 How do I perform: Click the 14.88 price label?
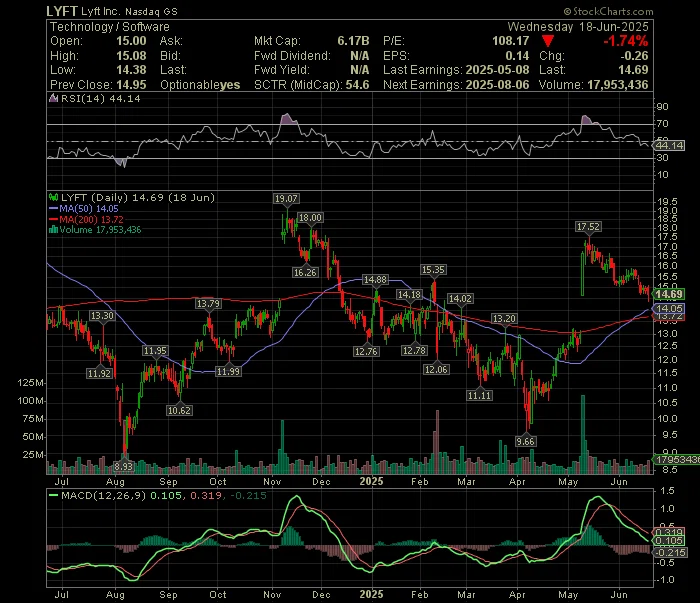[x=375, y=280]
